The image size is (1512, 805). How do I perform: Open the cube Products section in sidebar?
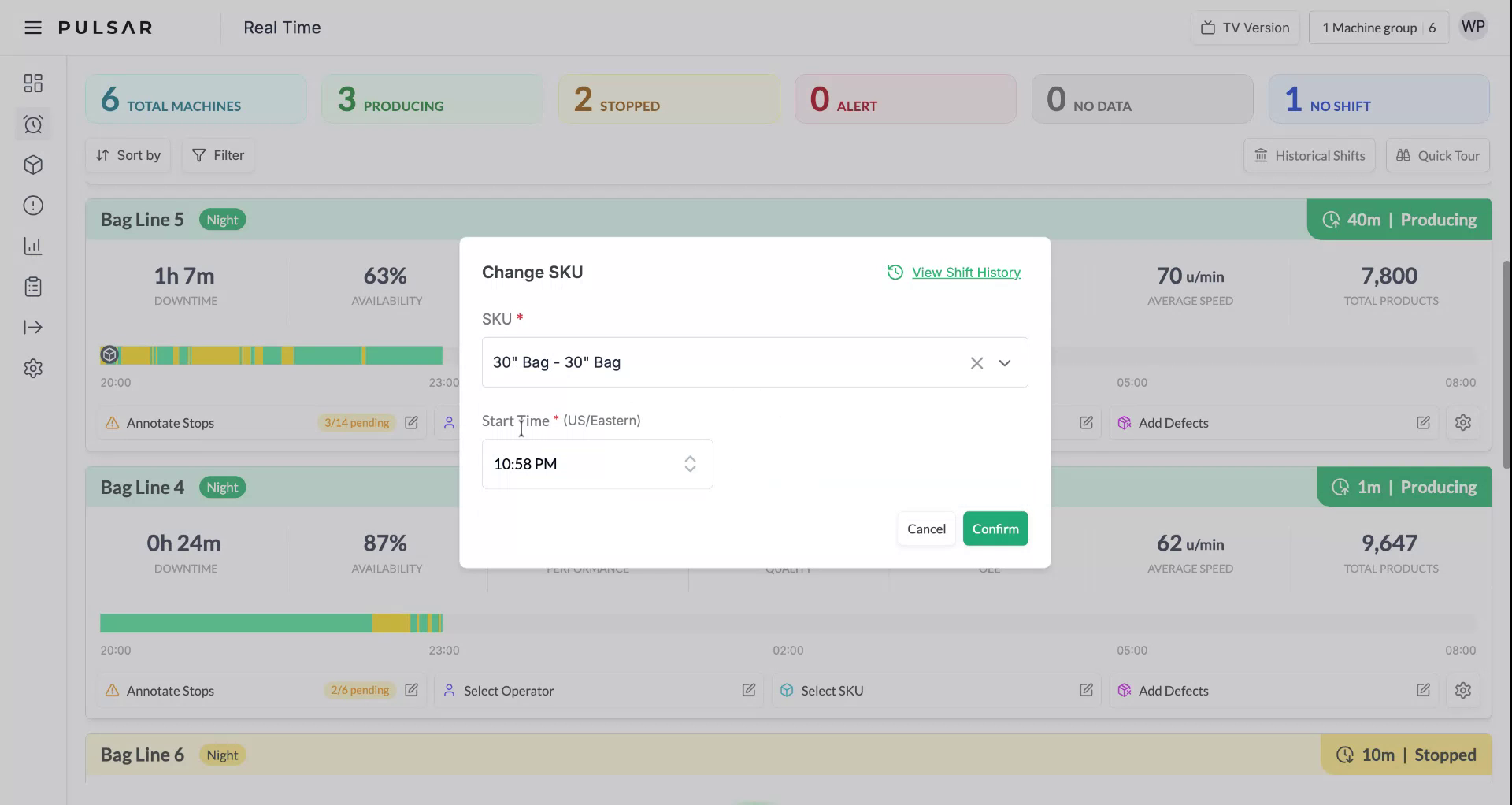point(33,165)
